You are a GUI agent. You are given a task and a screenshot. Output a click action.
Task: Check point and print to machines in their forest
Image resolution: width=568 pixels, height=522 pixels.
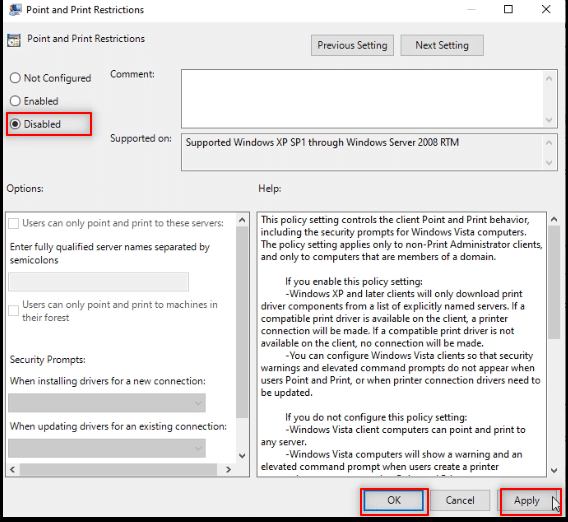[x=14, y=310]
